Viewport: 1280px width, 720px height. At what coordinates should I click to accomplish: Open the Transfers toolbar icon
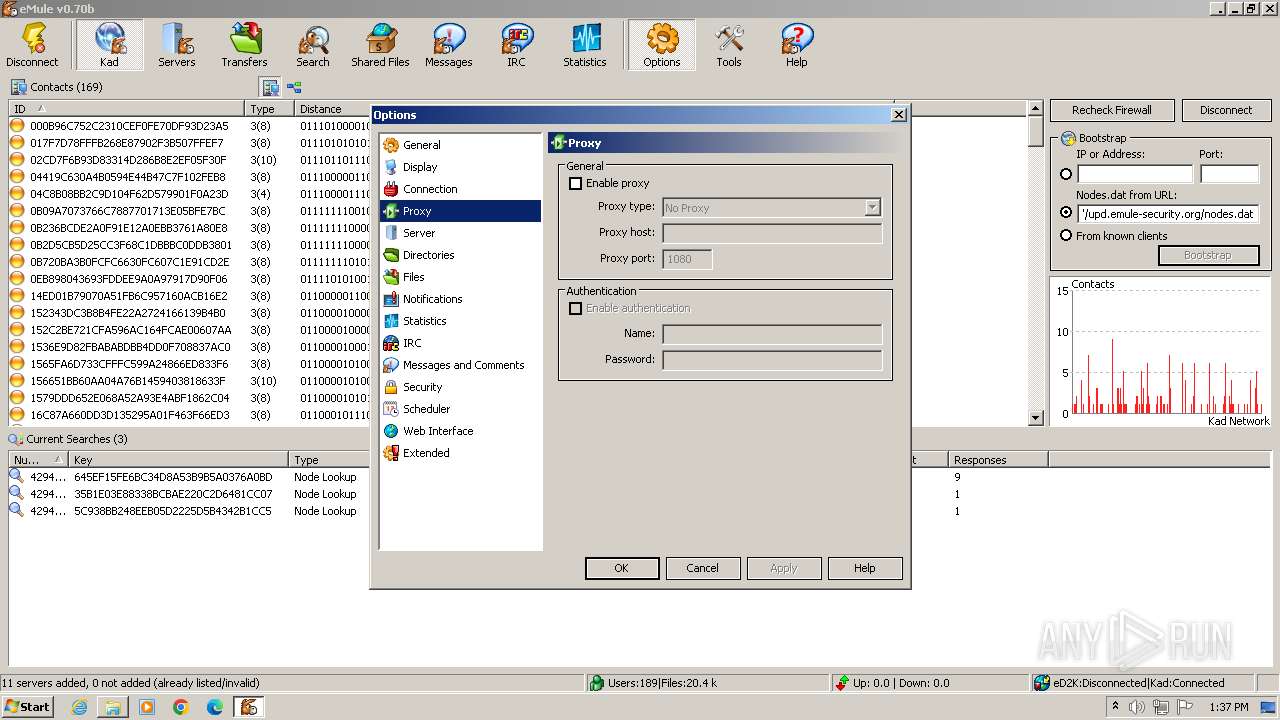click(x=245, y=45)
